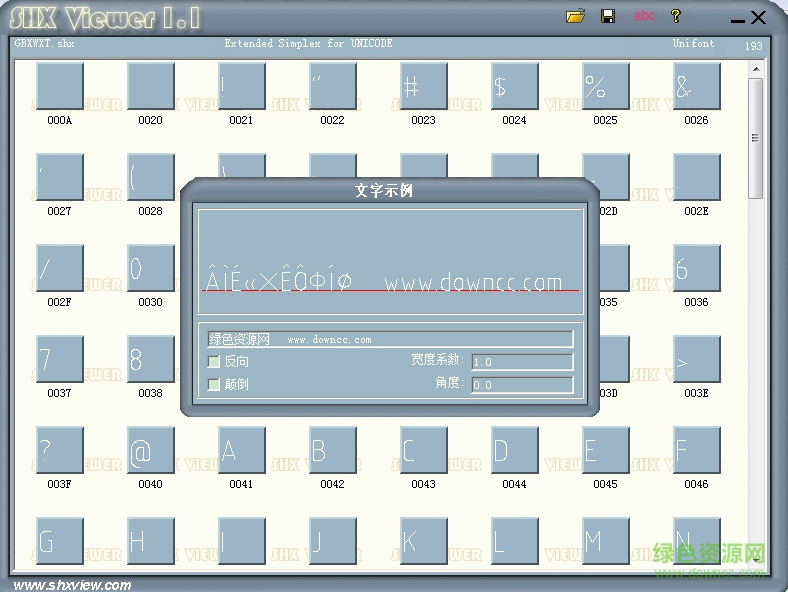
Task: Click the www.shxview.com link
Action: pos(72,585)
